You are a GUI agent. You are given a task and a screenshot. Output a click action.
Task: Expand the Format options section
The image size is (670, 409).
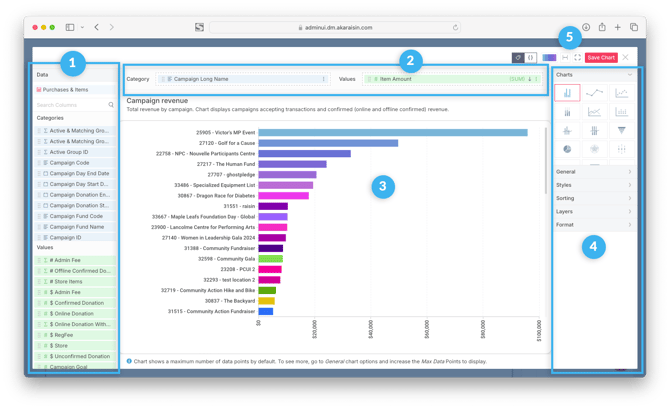click(x=594, y=225)
